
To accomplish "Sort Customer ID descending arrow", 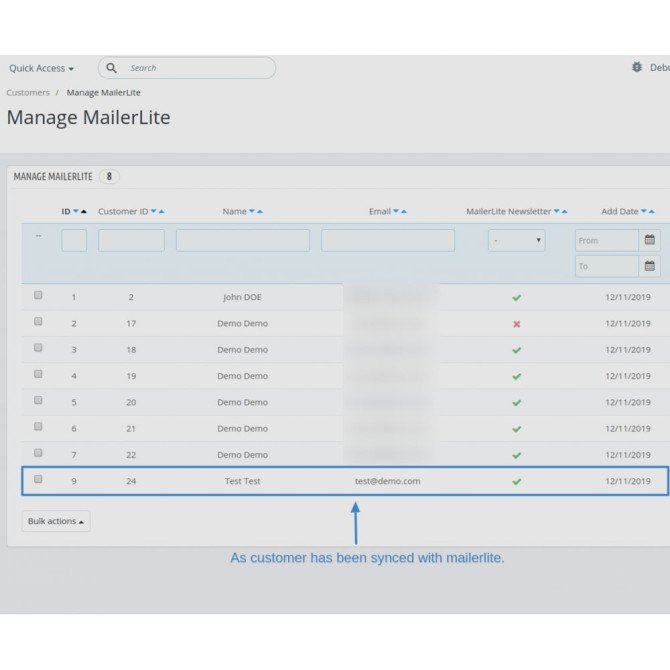I will (x=154, y=212).
